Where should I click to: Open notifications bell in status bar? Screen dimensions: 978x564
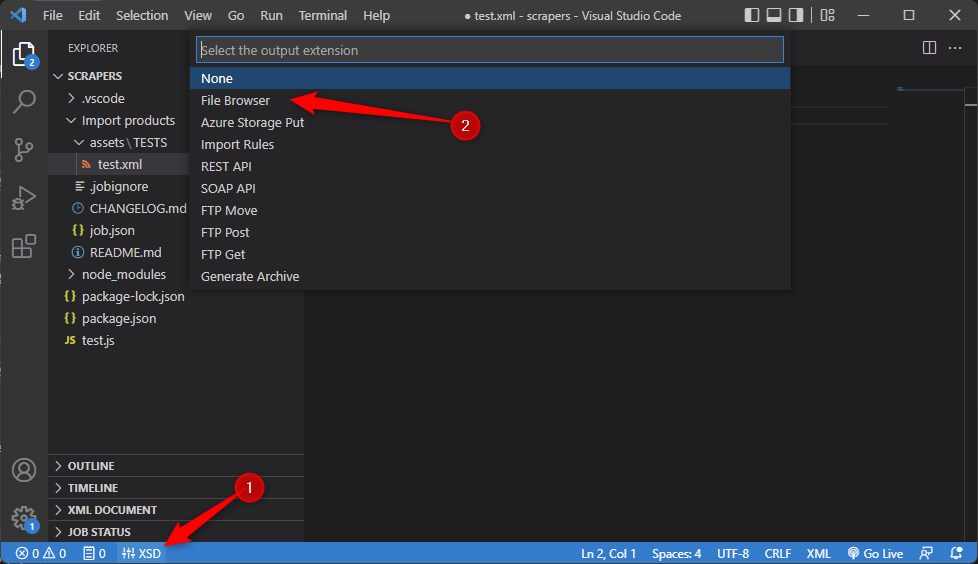tap(956, 553)
